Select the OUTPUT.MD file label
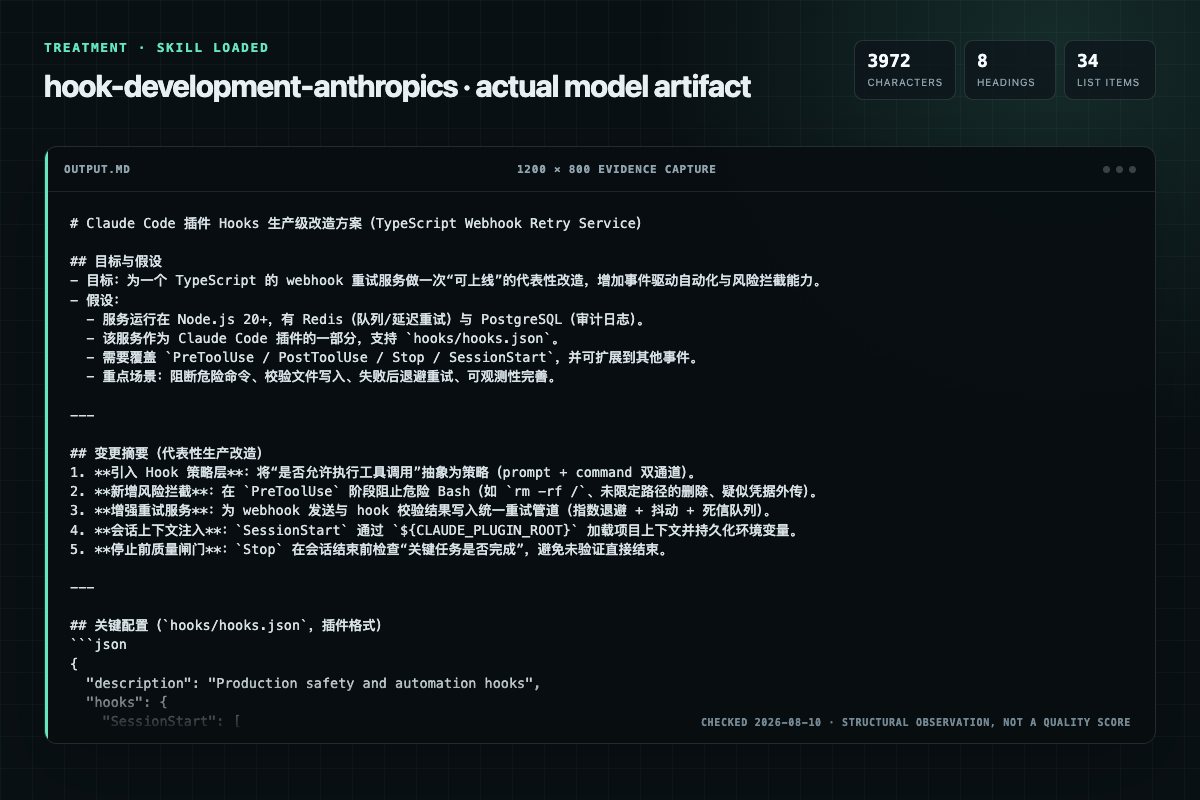The height and width of the screenshot is (800, 1200). [x=96, y=169]
